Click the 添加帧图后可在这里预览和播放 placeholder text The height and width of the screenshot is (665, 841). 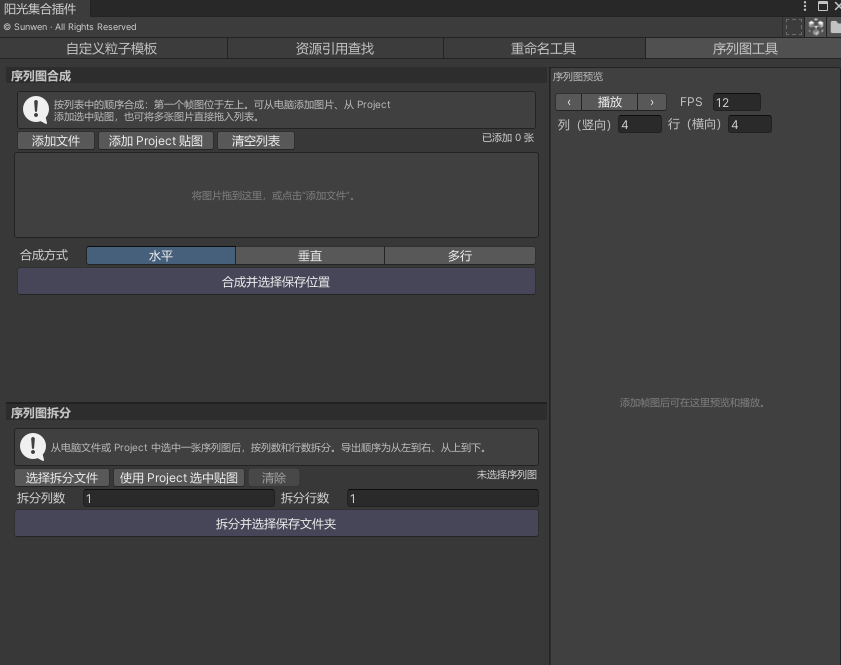[x=692, y=402]
